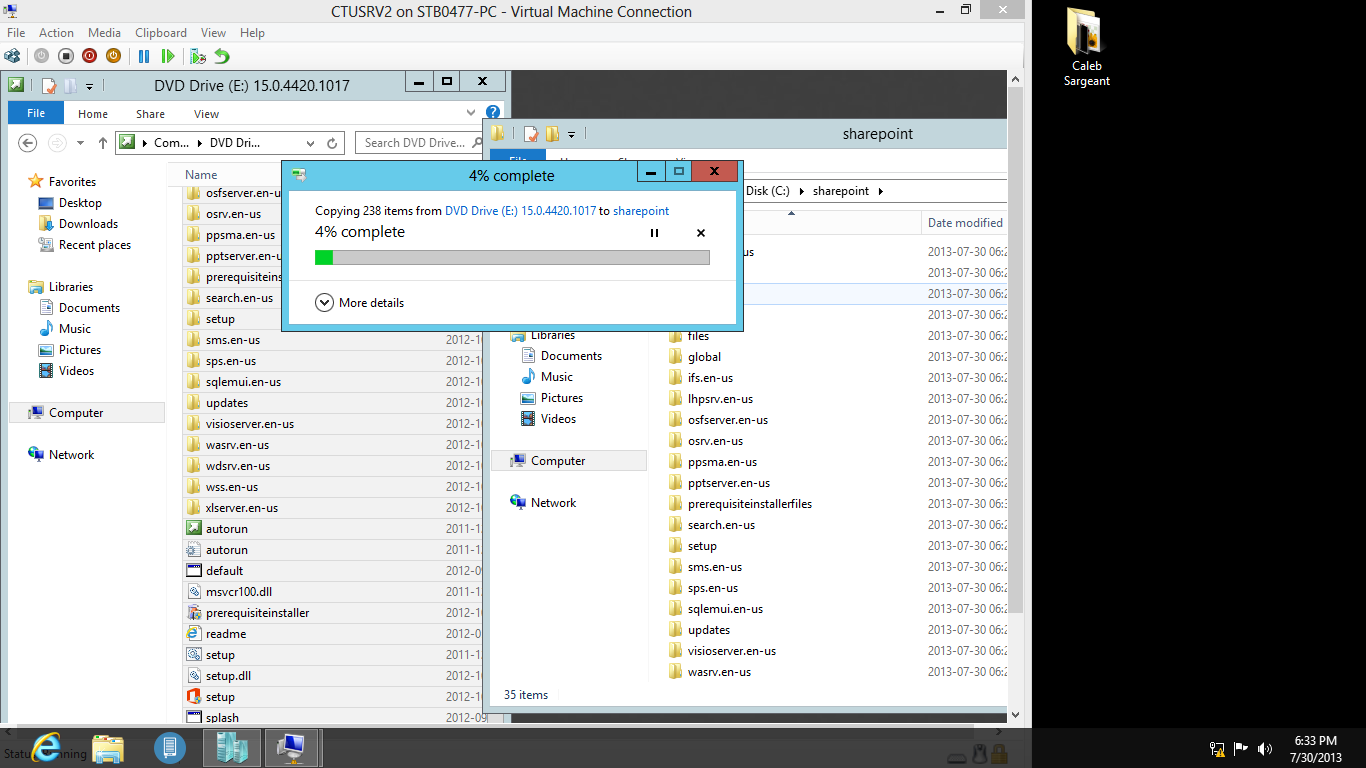Create a VM checkpoint via toolbar icon

click(198, 57)
